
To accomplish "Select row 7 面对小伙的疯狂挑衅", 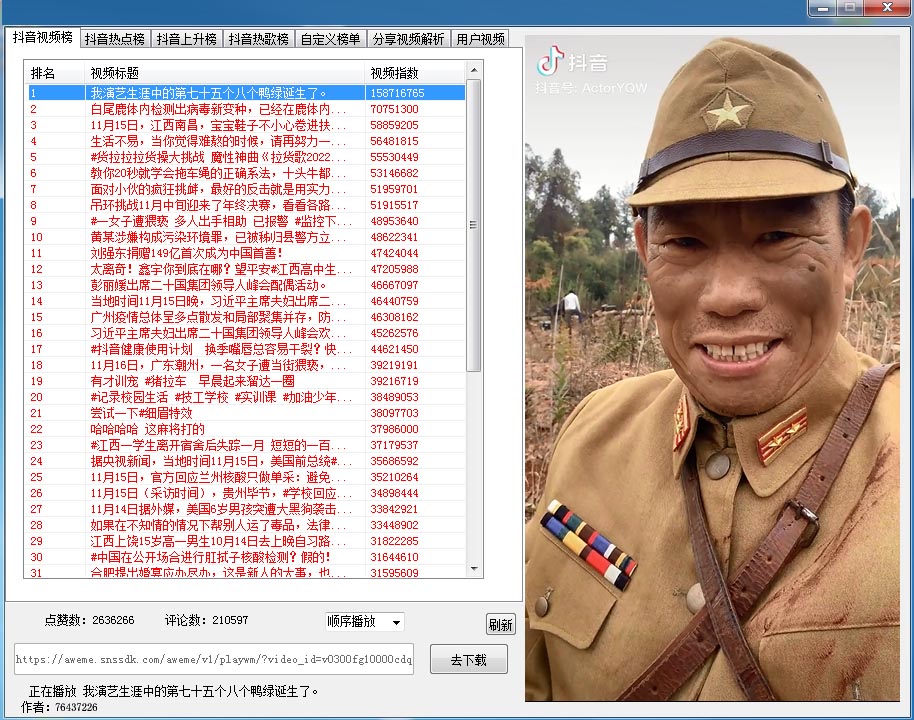I will [247, 189].
